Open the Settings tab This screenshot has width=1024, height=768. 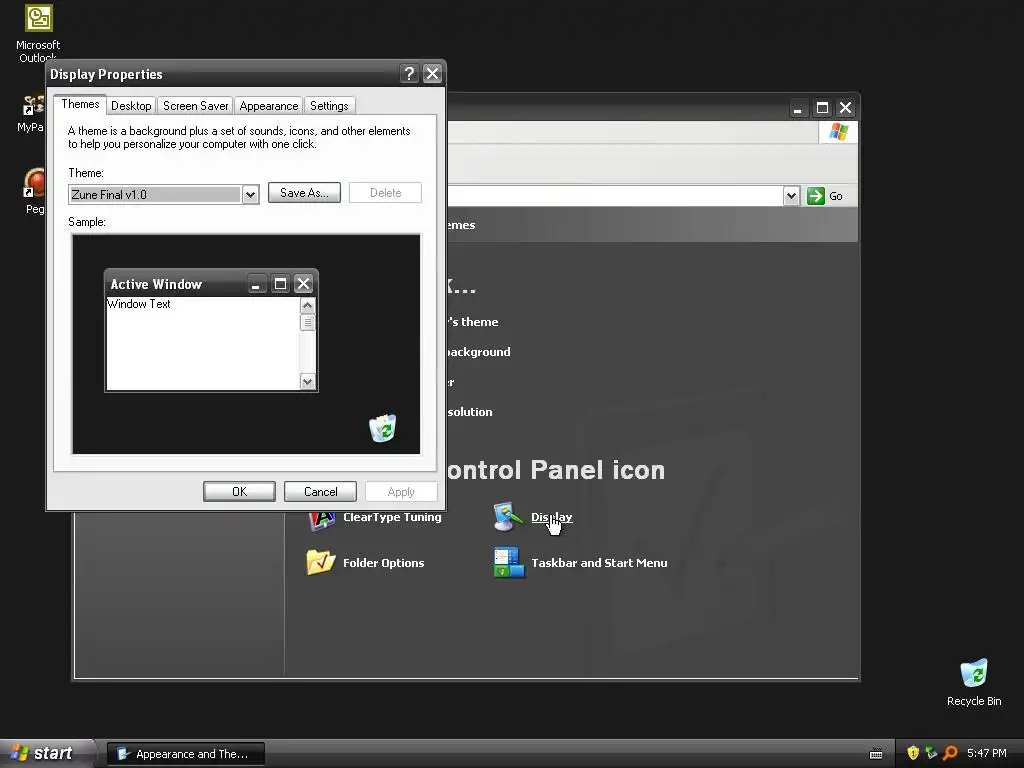[329, 106]
